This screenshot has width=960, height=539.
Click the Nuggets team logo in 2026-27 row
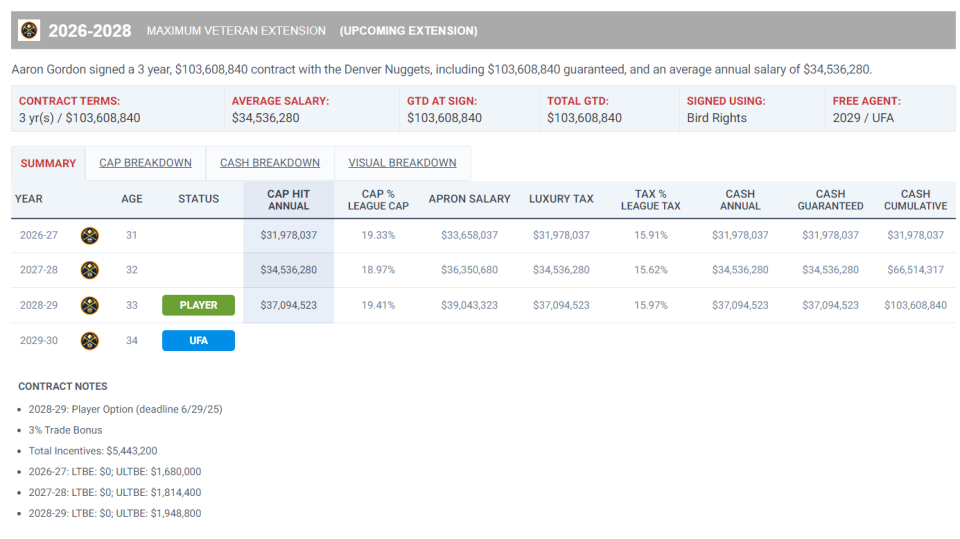click(89, 235)
